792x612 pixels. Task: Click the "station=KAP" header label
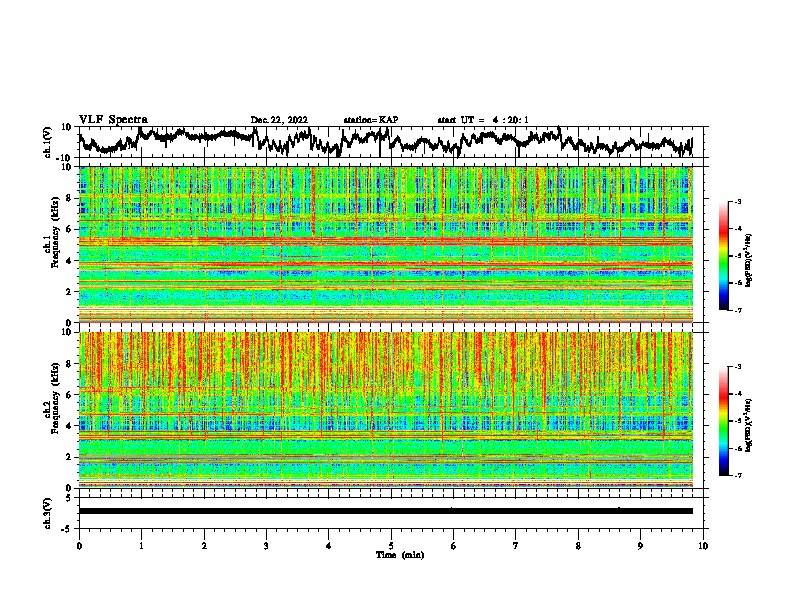(371, 120)
